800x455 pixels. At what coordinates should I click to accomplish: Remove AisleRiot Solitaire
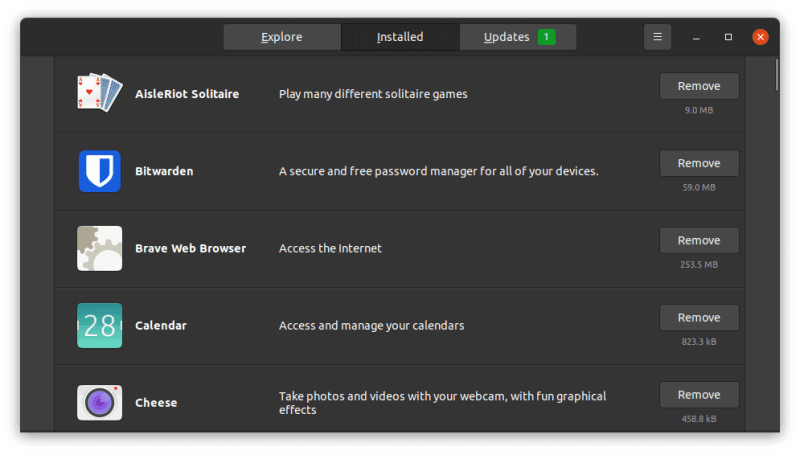coord(699,86)
